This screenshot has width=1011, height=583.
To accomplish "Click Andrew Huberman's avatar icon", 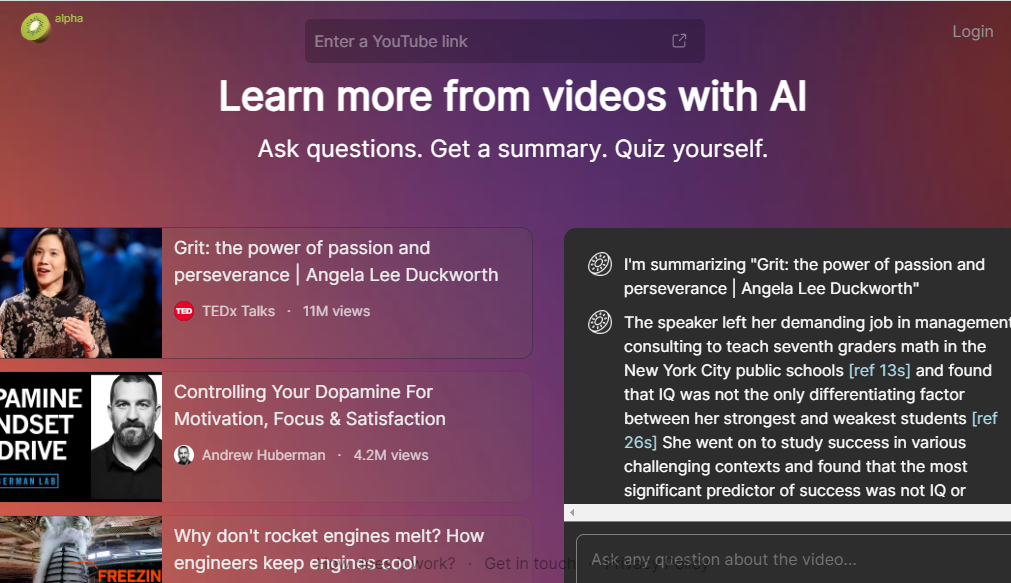I will (x=184, y=455).
